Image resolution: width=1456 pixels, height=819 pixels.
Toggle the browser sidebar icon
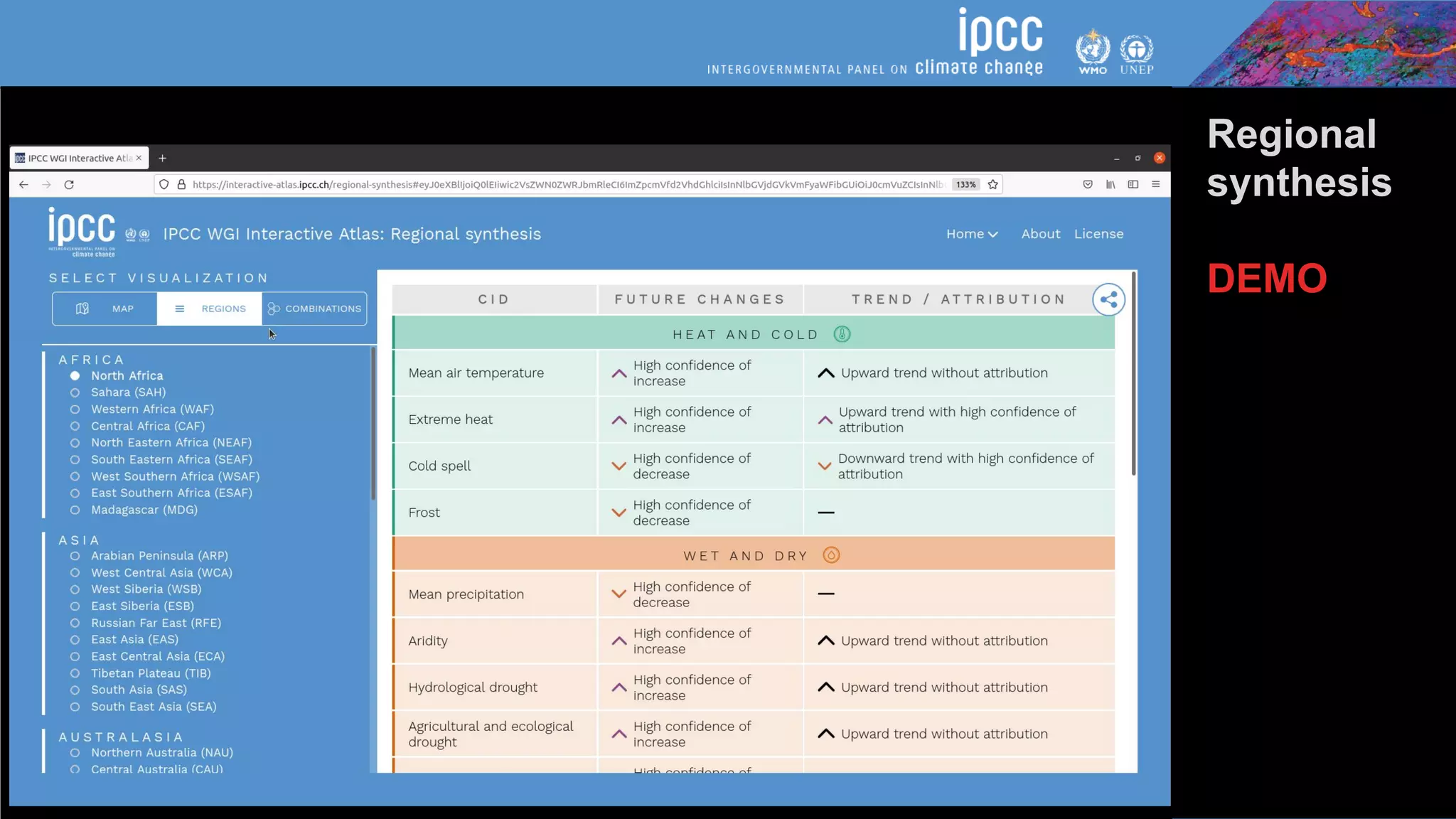point(1133,185)
